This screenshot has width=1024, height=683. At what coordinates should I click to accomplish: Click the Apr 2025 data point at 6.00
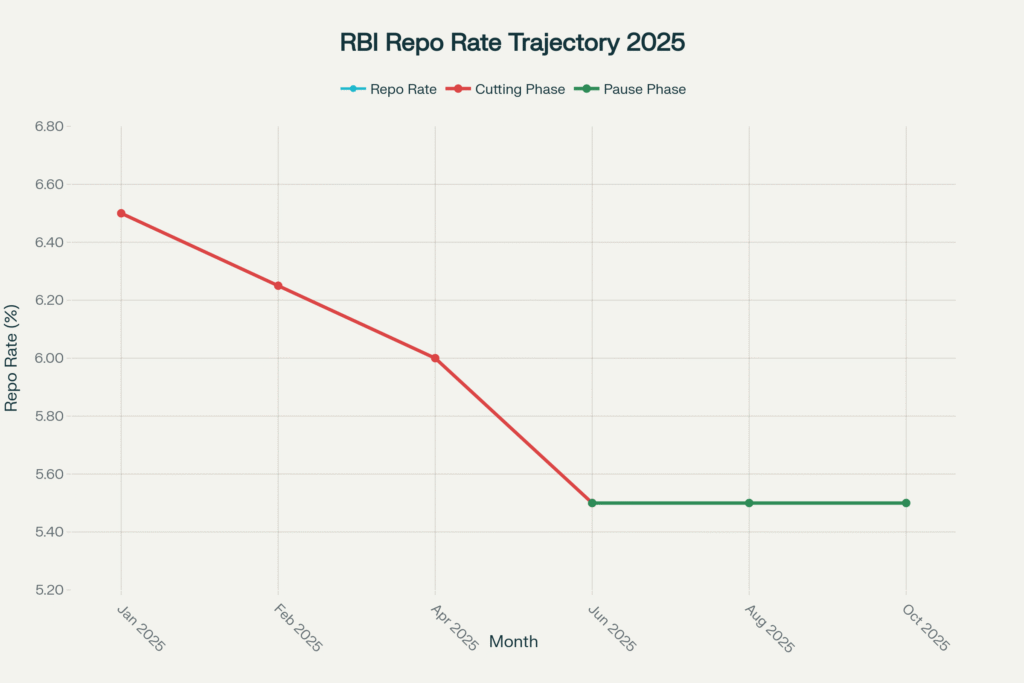(435, 358)
